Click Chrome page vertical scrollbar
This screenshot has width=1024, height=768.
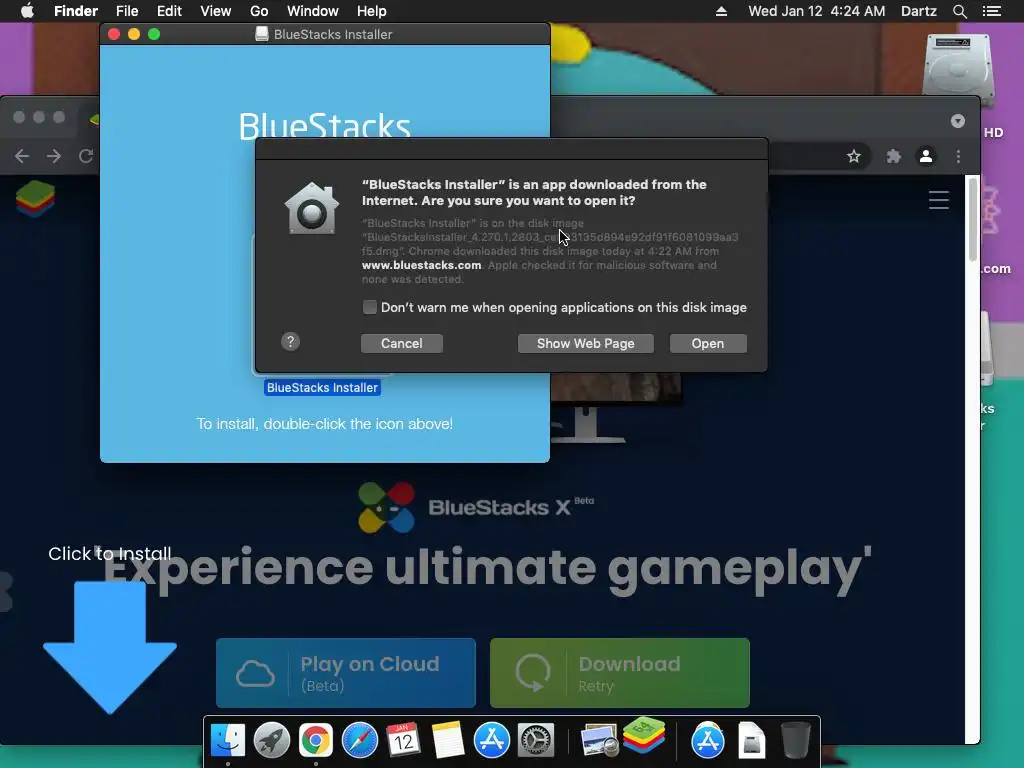972,219
